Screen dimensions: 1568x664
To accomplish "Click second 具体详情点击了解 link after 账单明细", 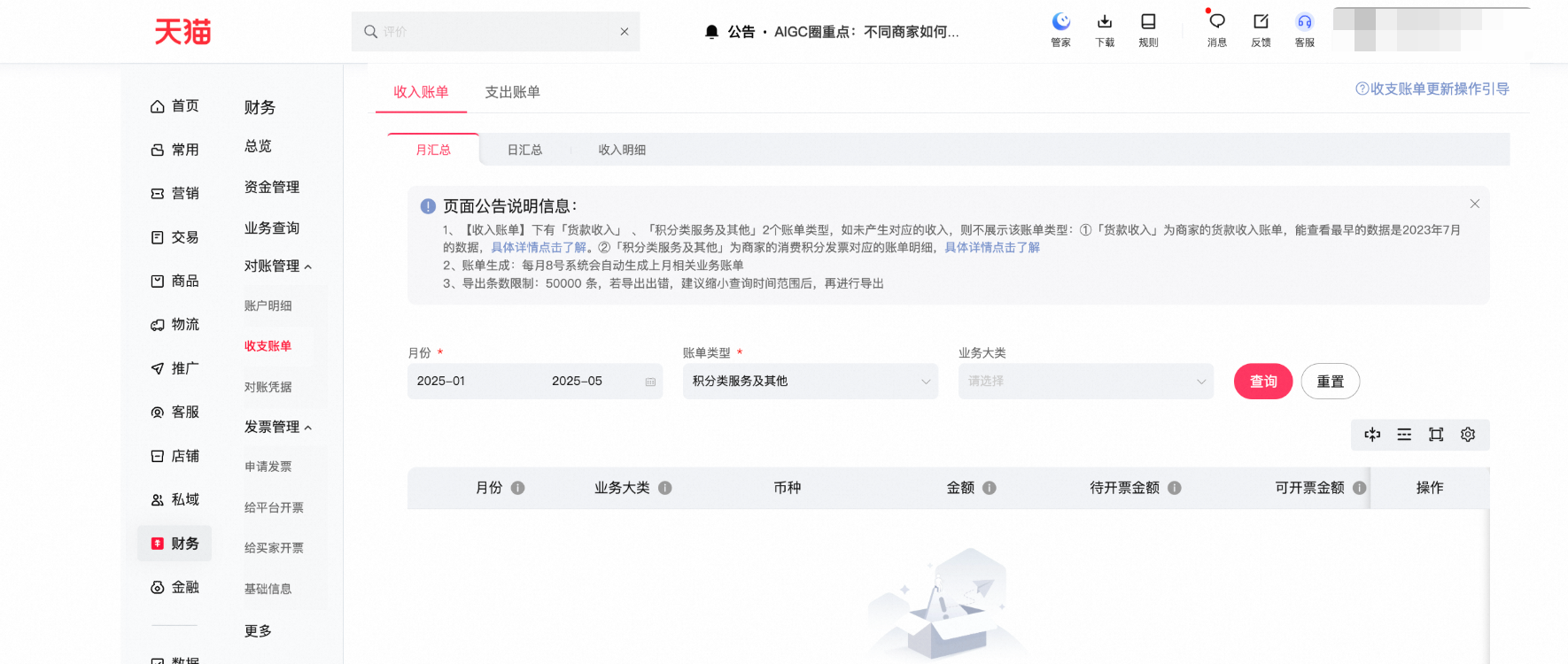I will (992, 248).
